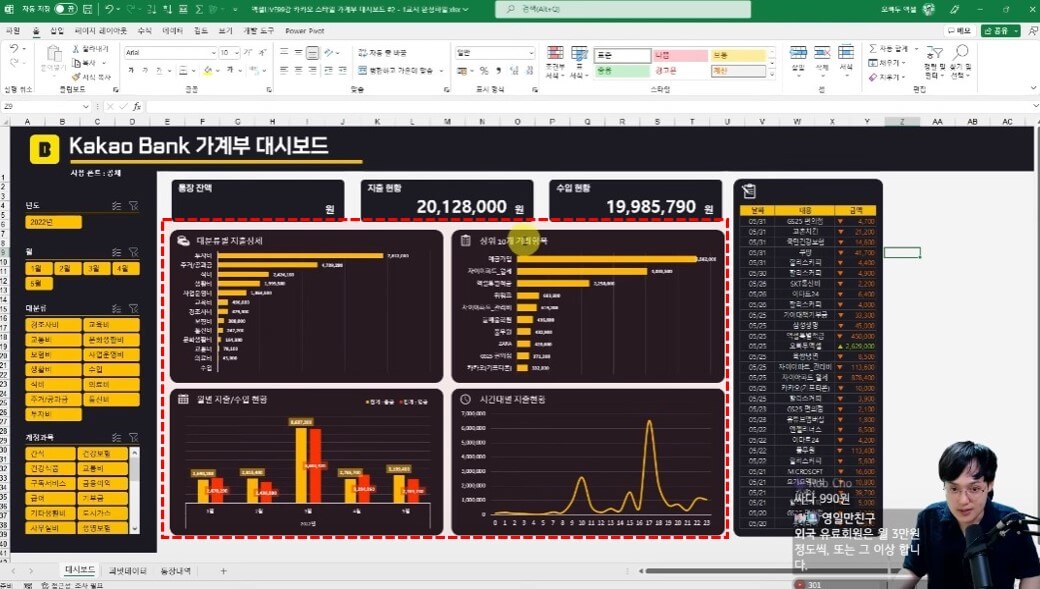Image resolution: width=1040 pixels, height=589 pixels.
Task: Expand the font size dropdown
Action: 239,52
